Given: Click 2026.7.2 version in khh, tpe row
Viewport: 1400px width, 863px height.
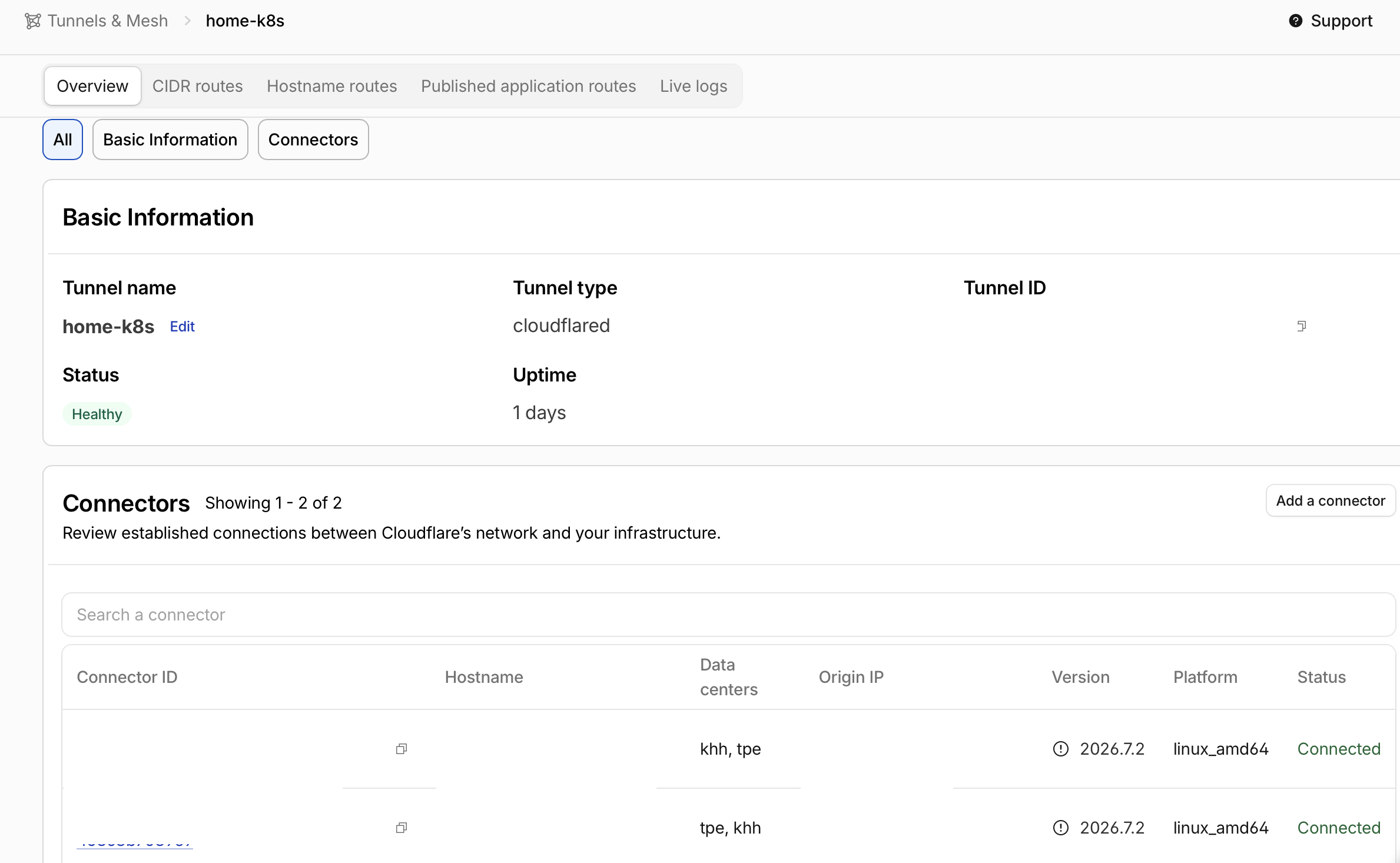Looking at the screenshot, I should click(x=1112, y=749).
